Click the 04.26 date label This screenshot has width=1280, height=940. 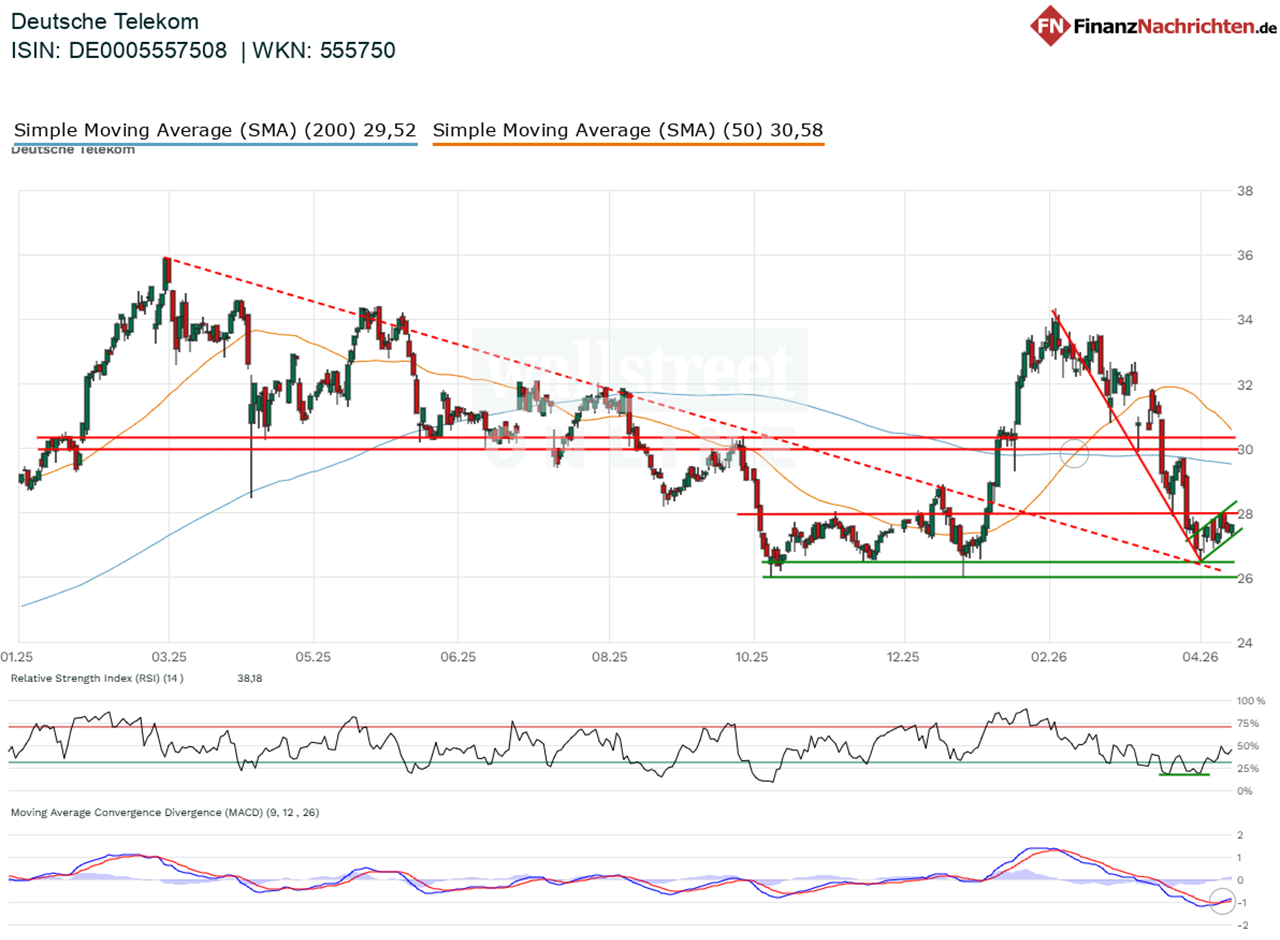pos(1200,656)
